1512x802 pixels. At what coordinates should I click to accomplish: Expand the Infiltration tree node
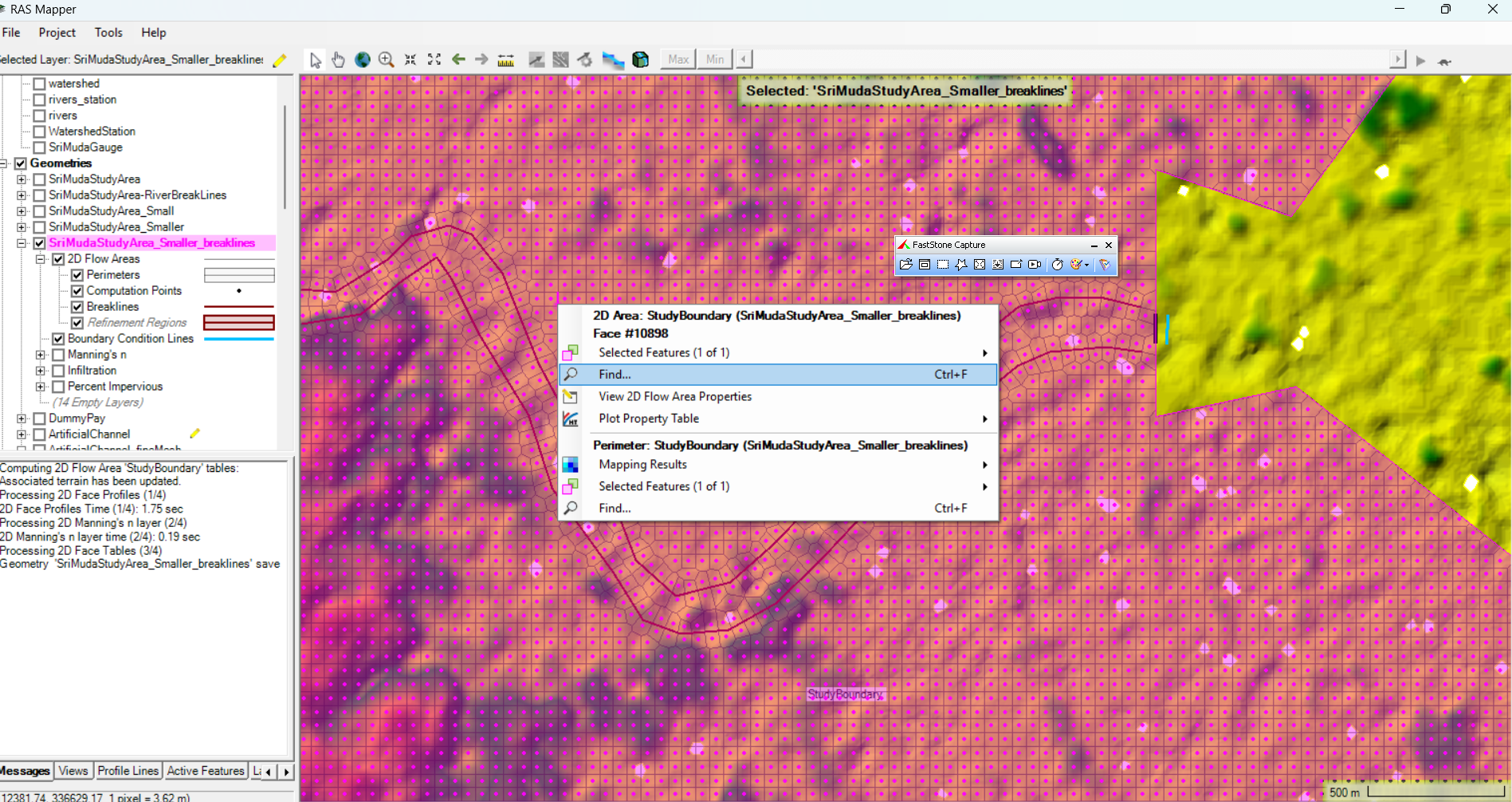[41, 371]
